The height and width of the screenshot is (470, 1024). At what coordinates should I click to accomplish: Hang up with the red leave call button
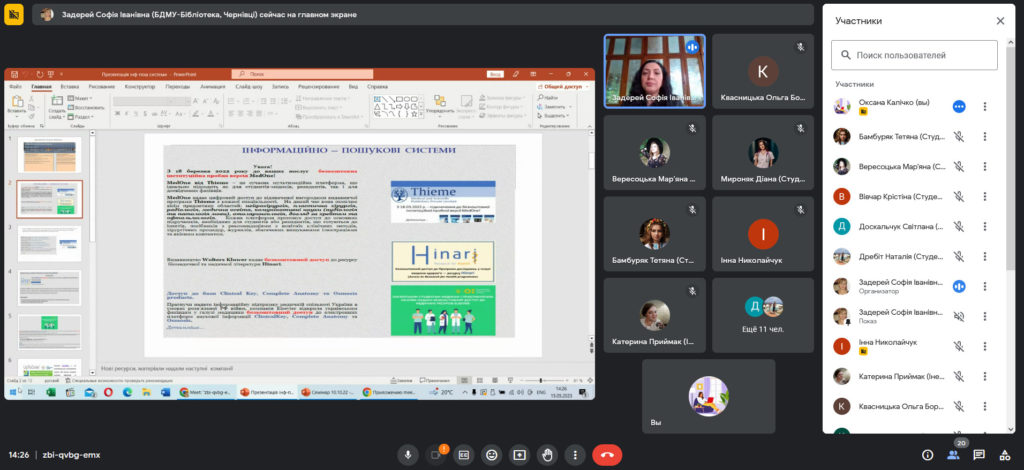click(605, 454)
